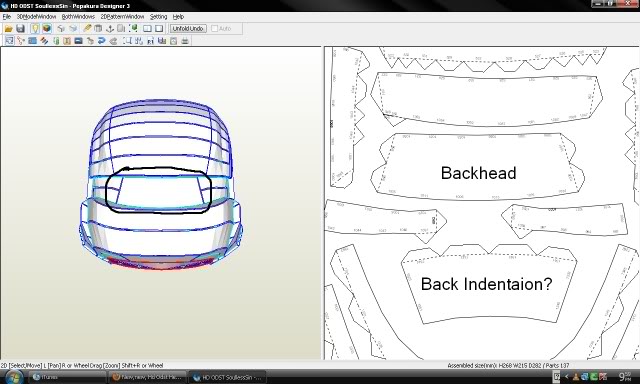
Task: Save the file with the floppy disk icon
Action: 20,29
